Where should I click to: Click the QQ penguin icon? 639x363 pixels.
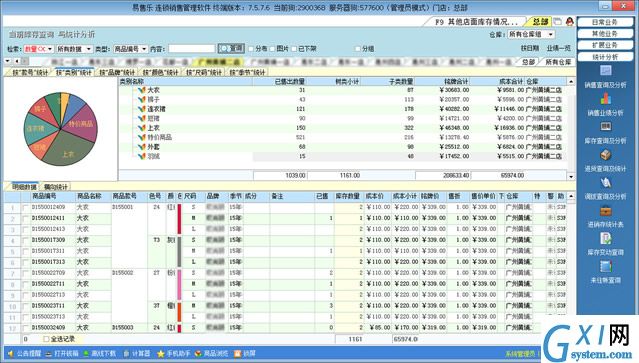click(x=570, y=21)
